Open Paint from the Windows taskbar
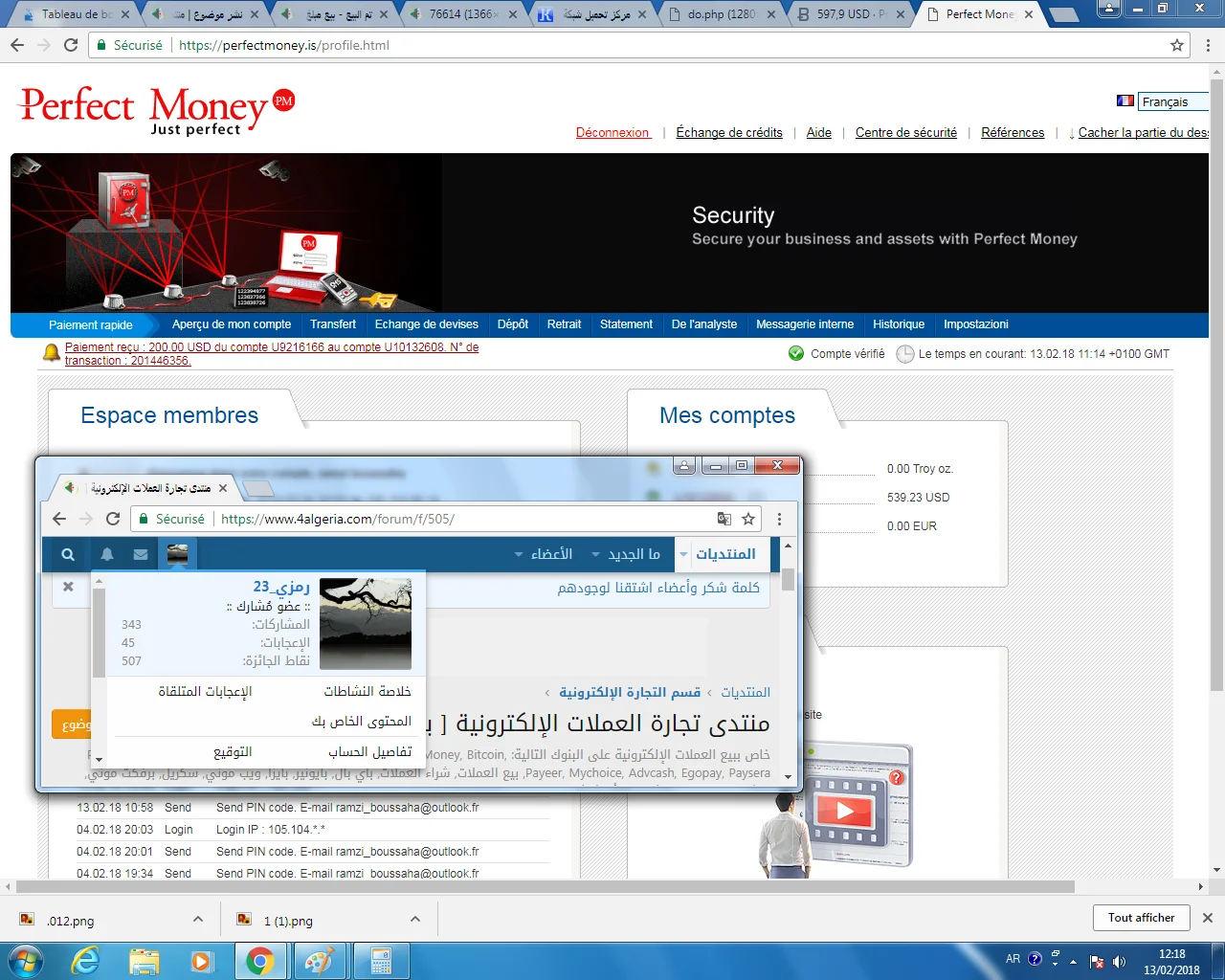 pos(319,961)
